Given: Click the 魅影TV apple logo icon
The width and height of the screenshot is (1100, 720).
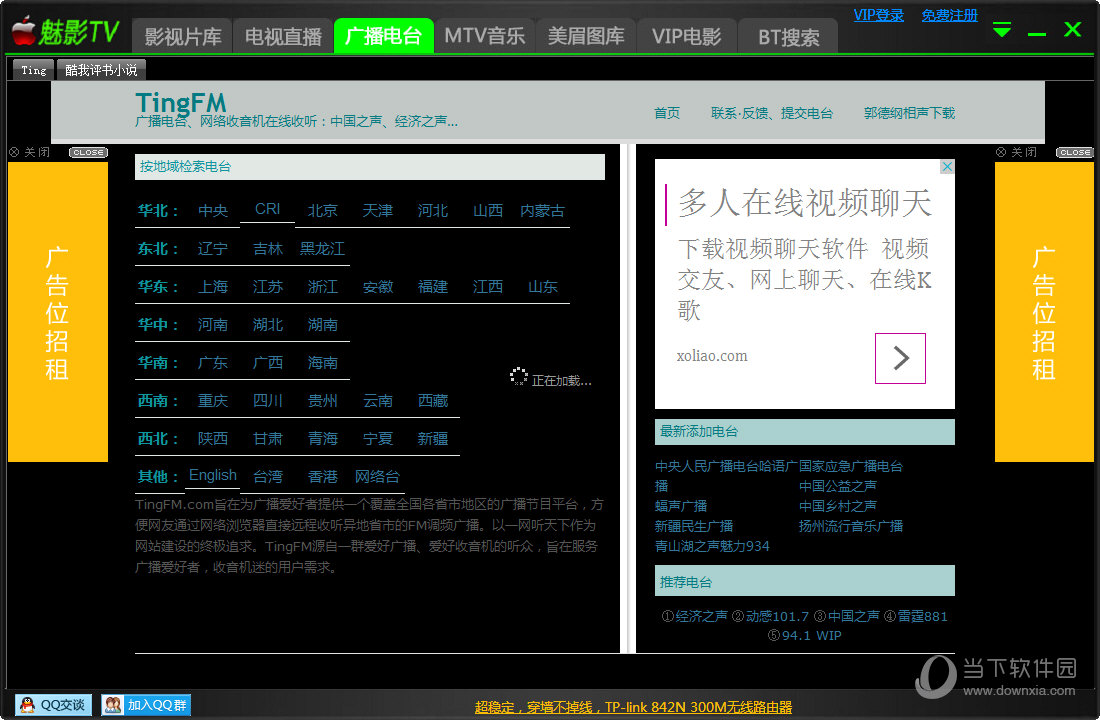Looking at the screenshot, I should click(24, 31).
